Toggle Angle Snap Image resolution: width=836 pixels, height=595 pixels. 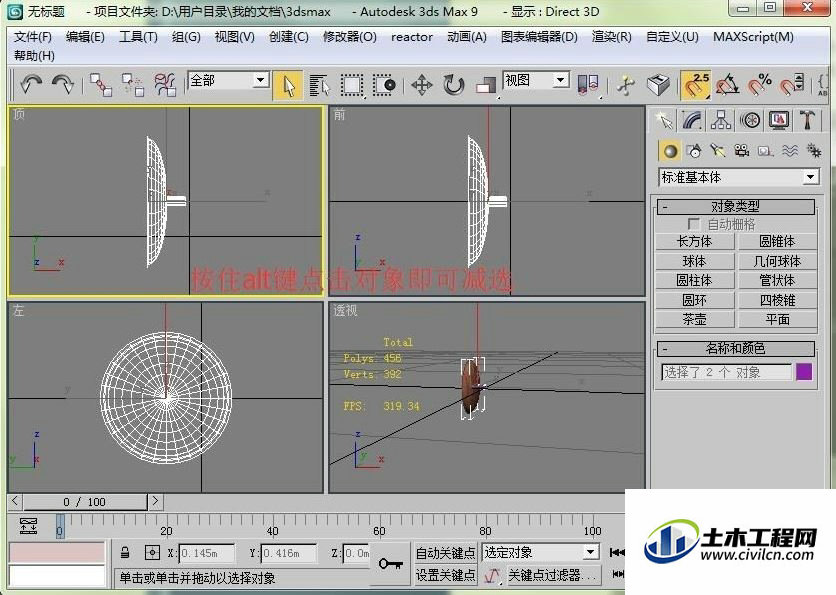pyautogui.click(x=728, y=85)
